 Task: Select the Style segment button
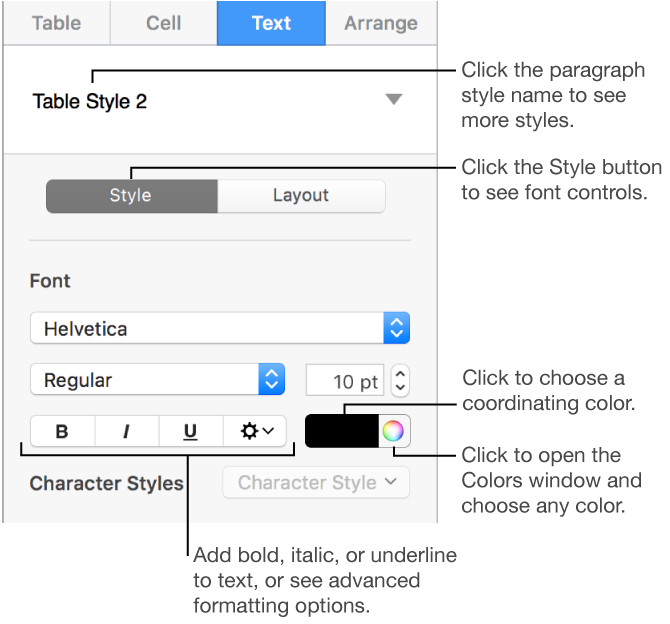point(132,196)
